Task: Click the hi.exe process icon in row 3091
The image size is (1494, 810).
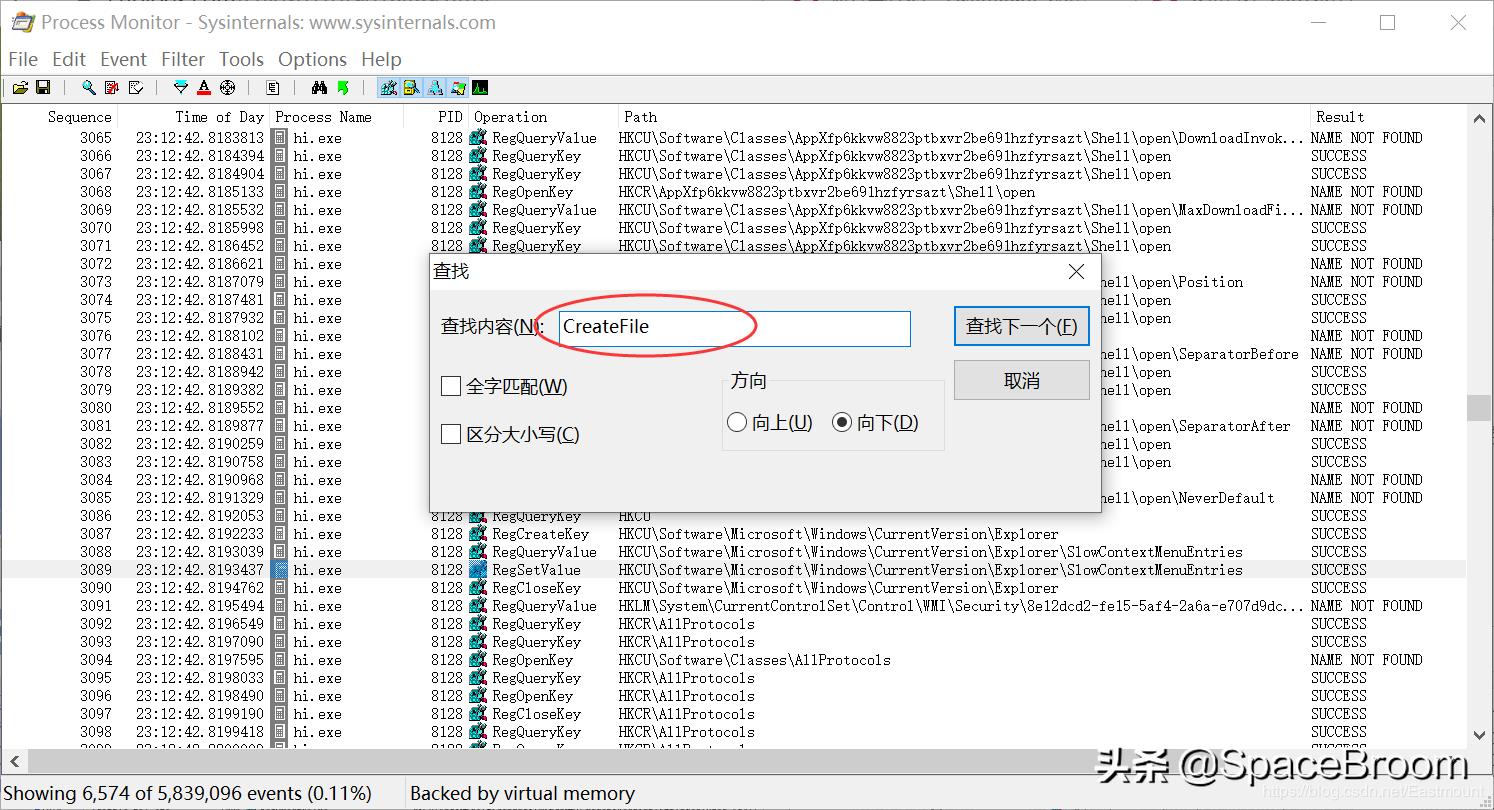Action: 281,606
